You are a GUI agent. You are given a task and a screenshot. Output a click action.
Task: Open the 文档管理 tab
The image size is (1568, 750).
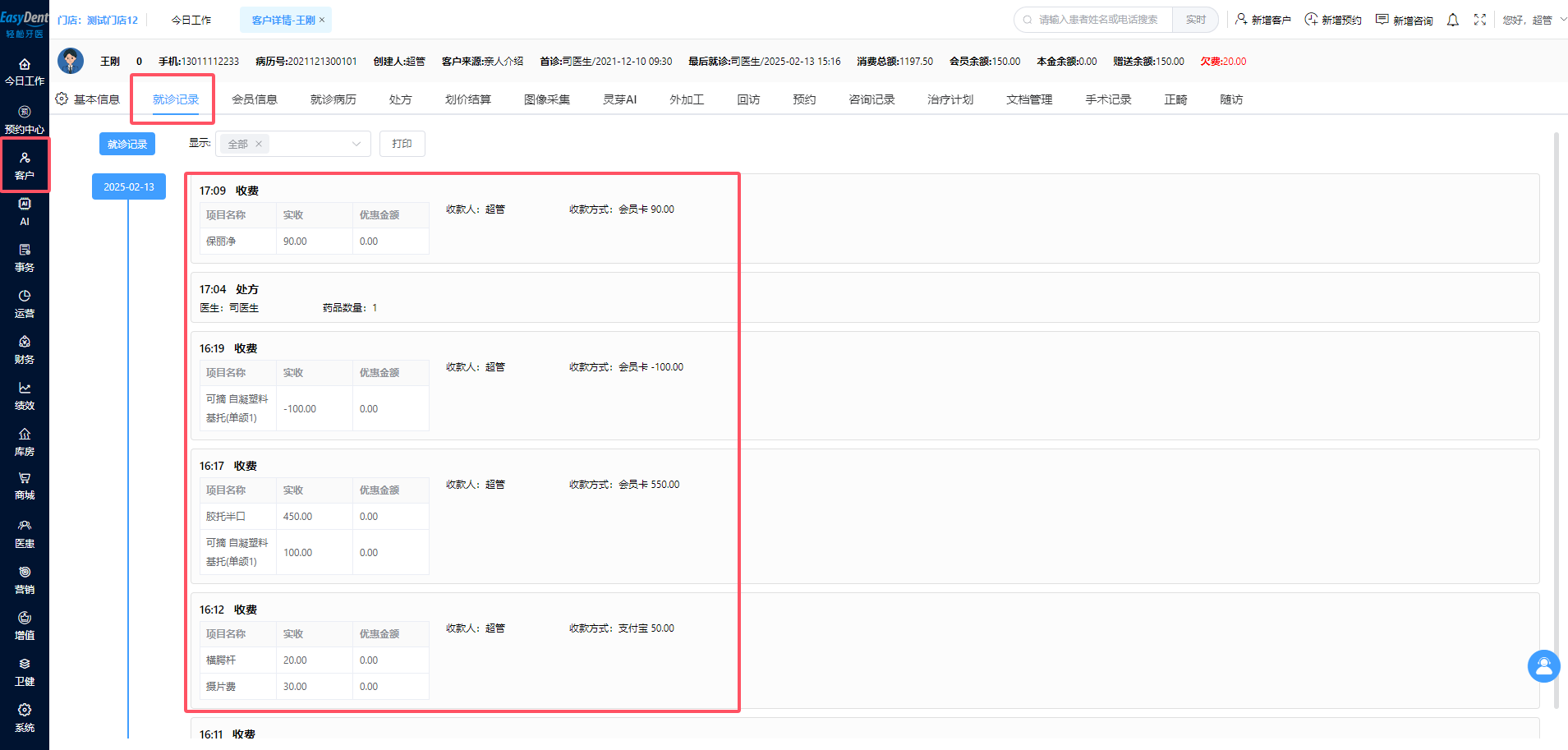pos(1029,99)
